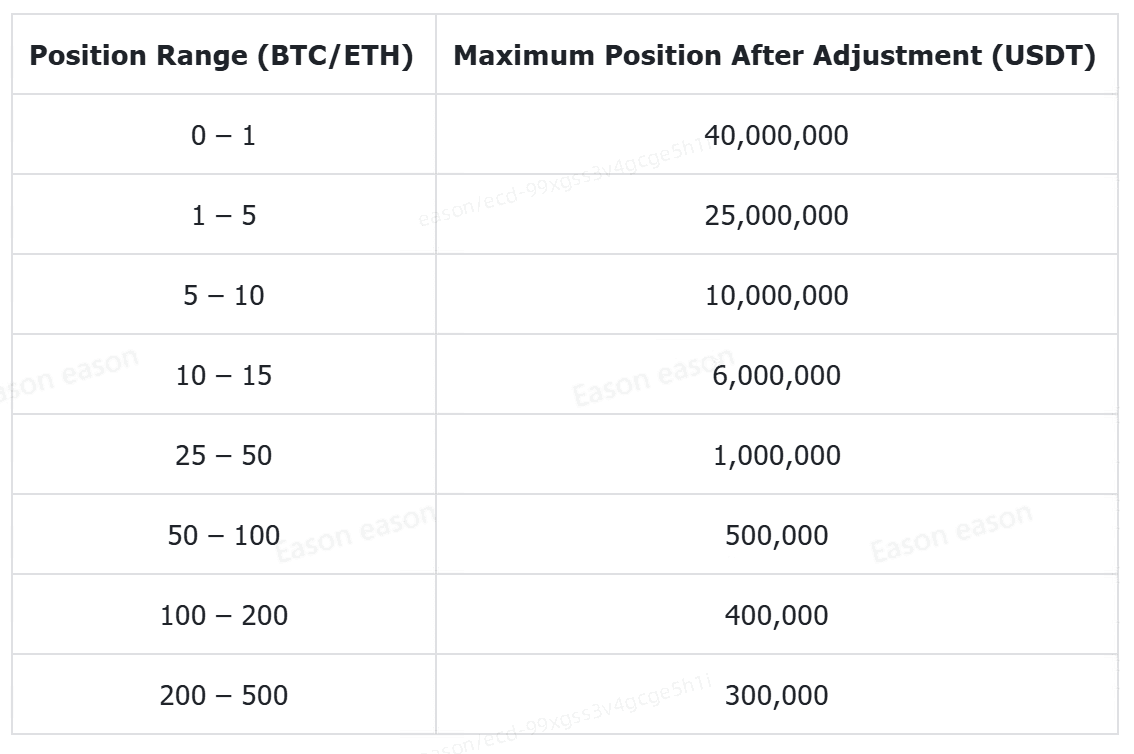Select the 1,000,000 maximum position value

tap(776, 455)
